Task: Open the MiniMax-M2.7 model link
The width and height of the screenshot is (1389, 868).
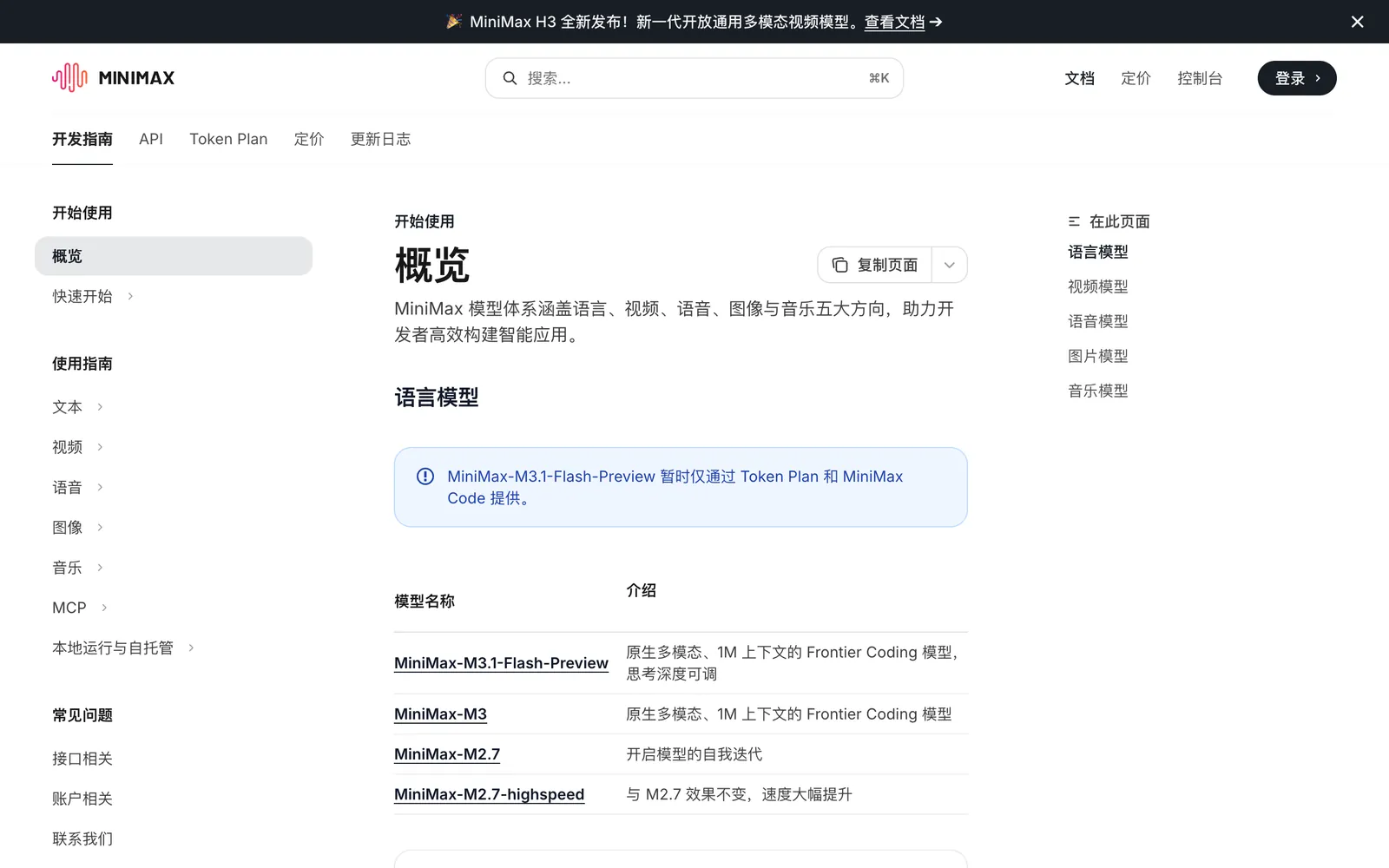Action: point(447,754)
